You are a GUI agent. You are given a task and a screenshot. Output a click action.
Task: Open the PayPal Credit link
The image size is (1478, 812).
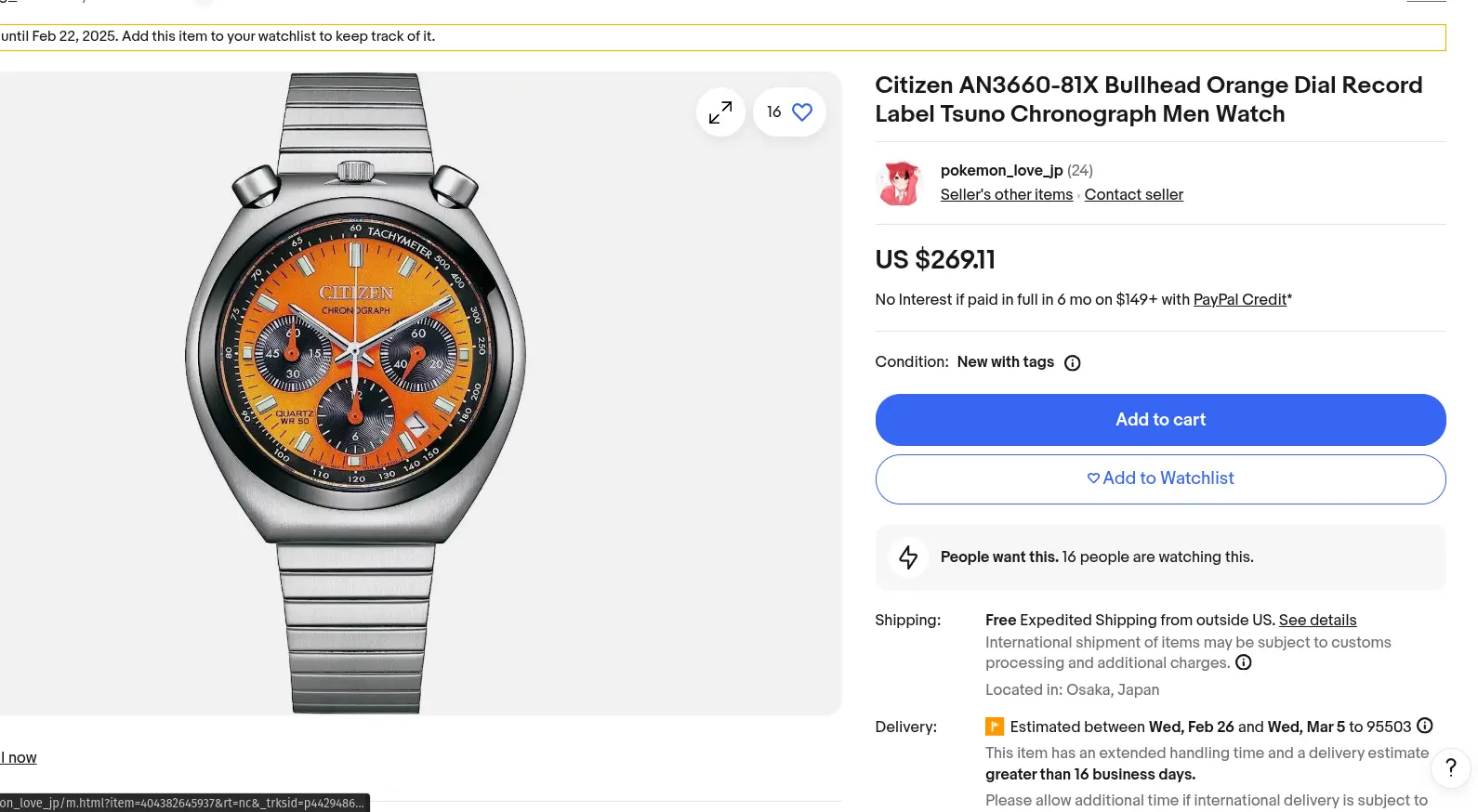[x=1239, y=300]
